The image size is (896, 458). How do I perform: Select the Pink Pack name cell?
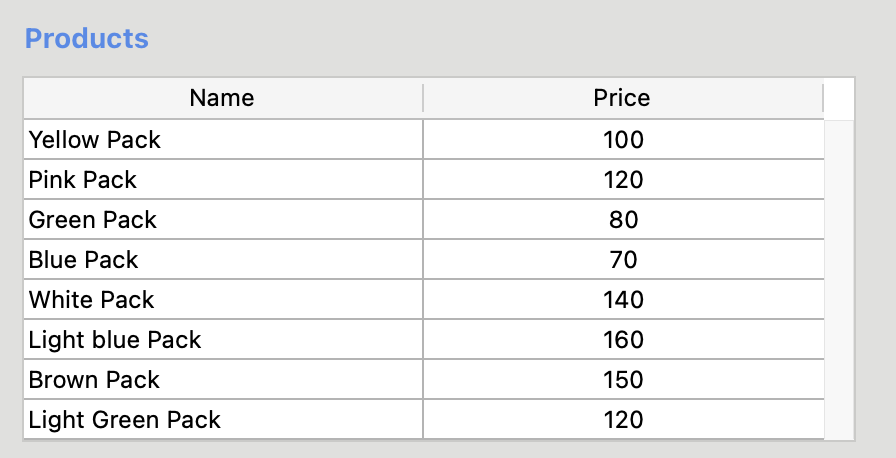click(x=83, y=180)
